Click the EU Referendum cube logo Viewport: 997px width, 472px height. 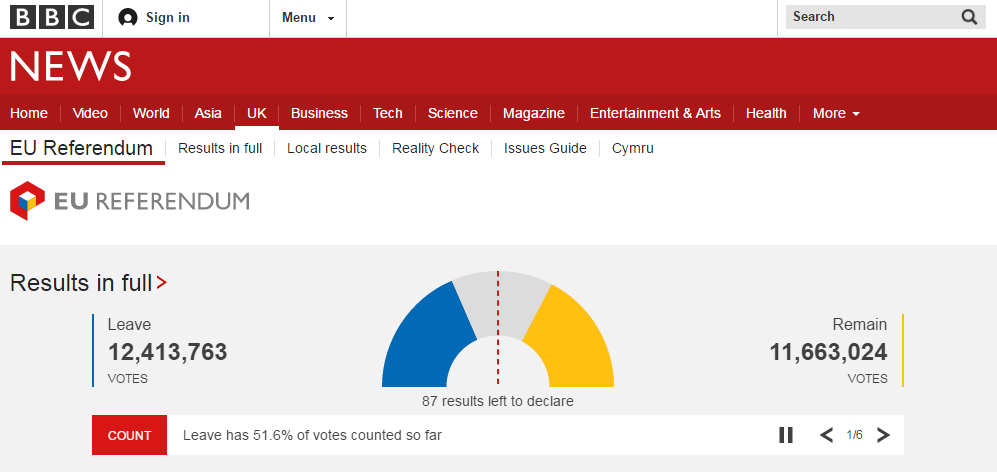[x=27, y=201]
